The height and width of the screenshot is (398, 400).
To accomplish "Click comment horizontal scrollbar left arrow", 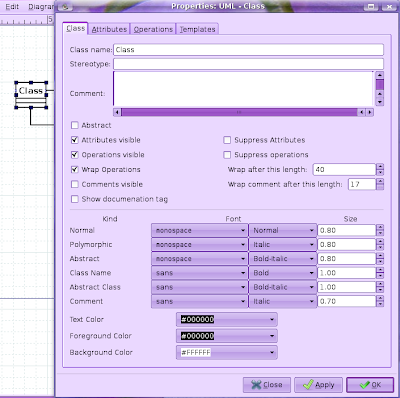I will click(x=117, y=112).
